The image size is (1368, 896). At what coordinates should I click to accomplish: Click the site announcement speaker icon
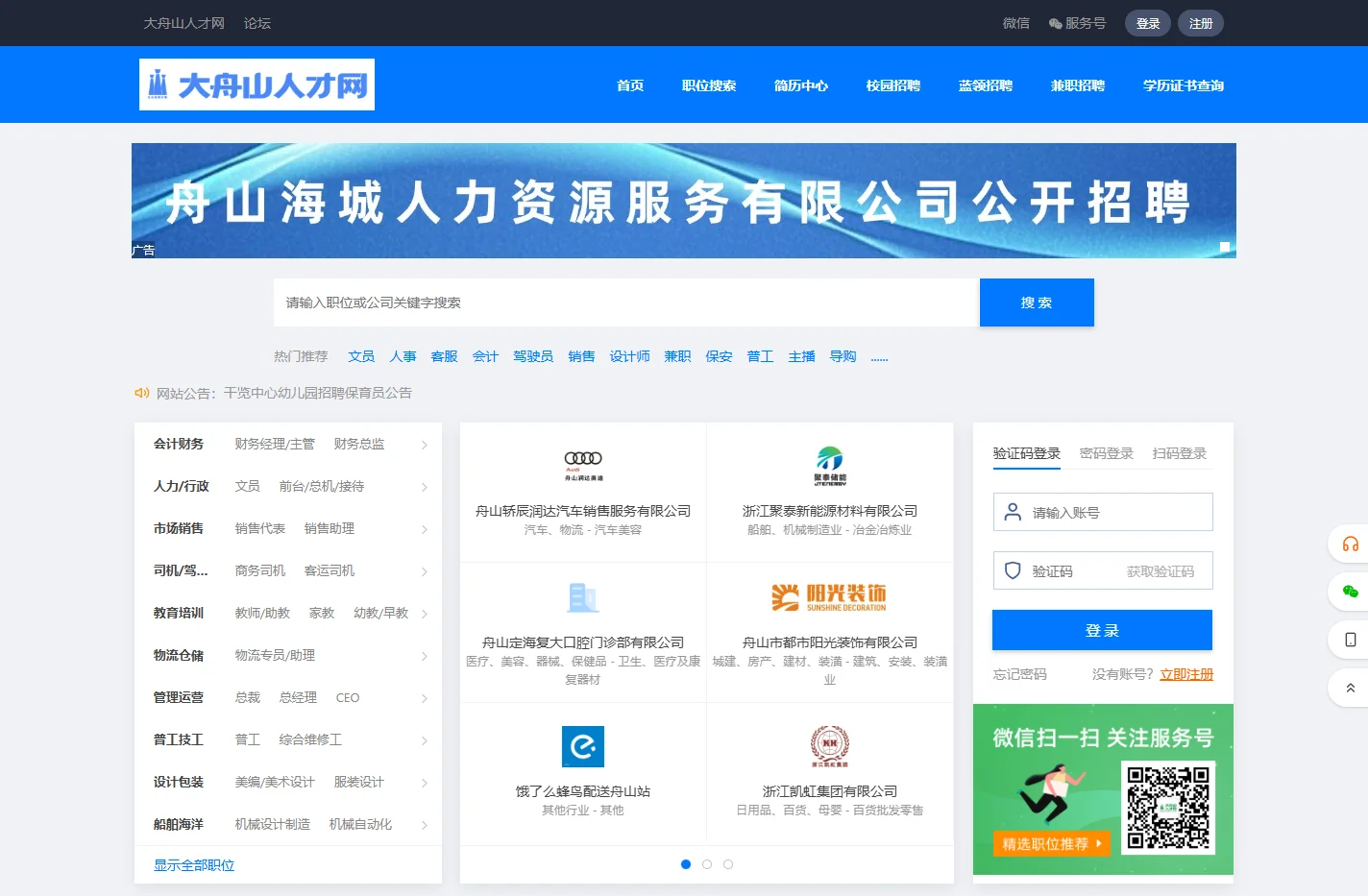(142, 393)
